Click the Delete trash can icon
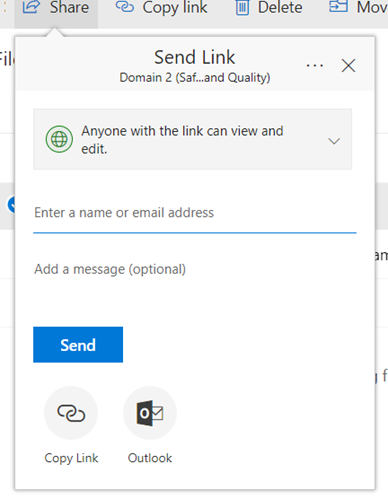388x500 pixels. point(242,8)
